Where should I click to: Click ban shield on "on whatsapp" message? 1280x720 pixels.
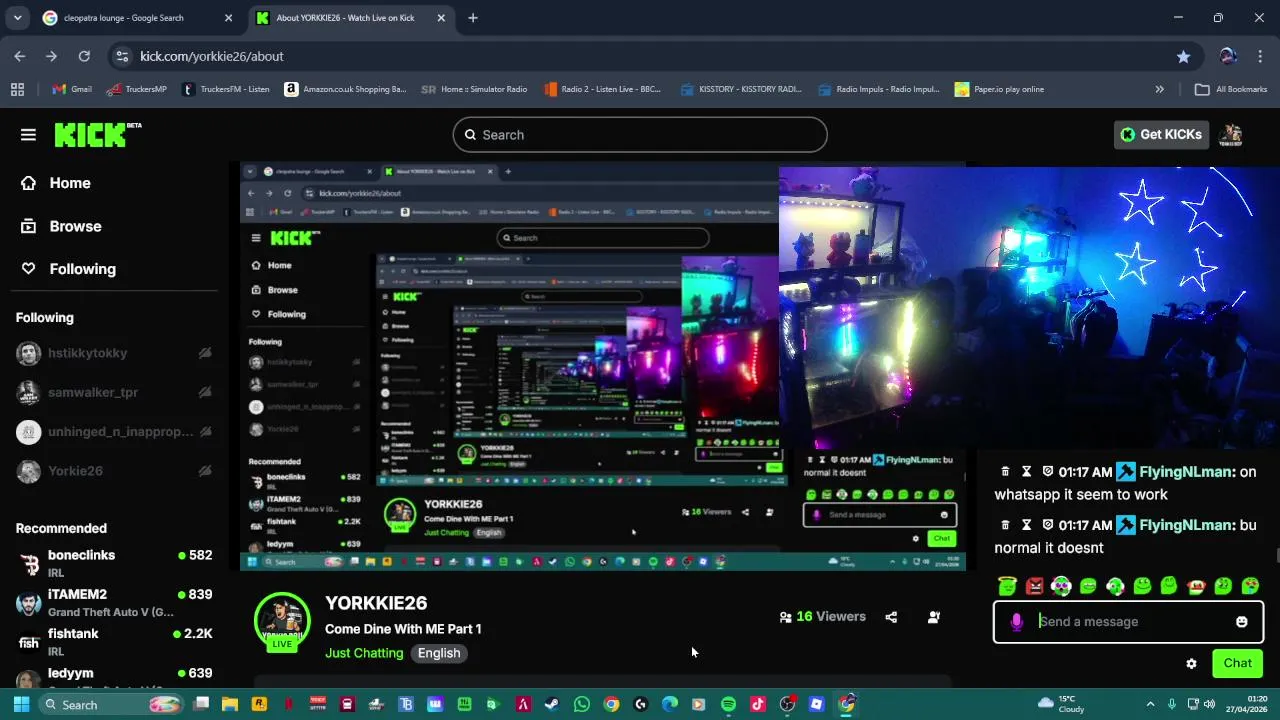(1048, 472)
